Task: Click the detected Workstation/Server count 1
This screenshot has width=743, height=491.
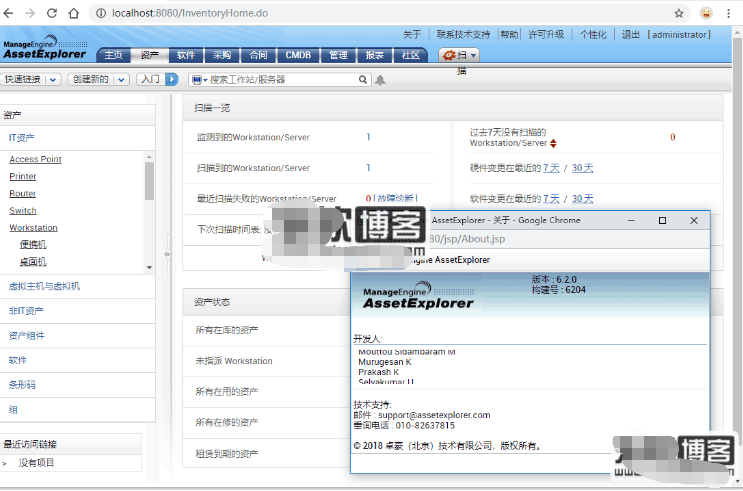Action: (x=368, y=137)
